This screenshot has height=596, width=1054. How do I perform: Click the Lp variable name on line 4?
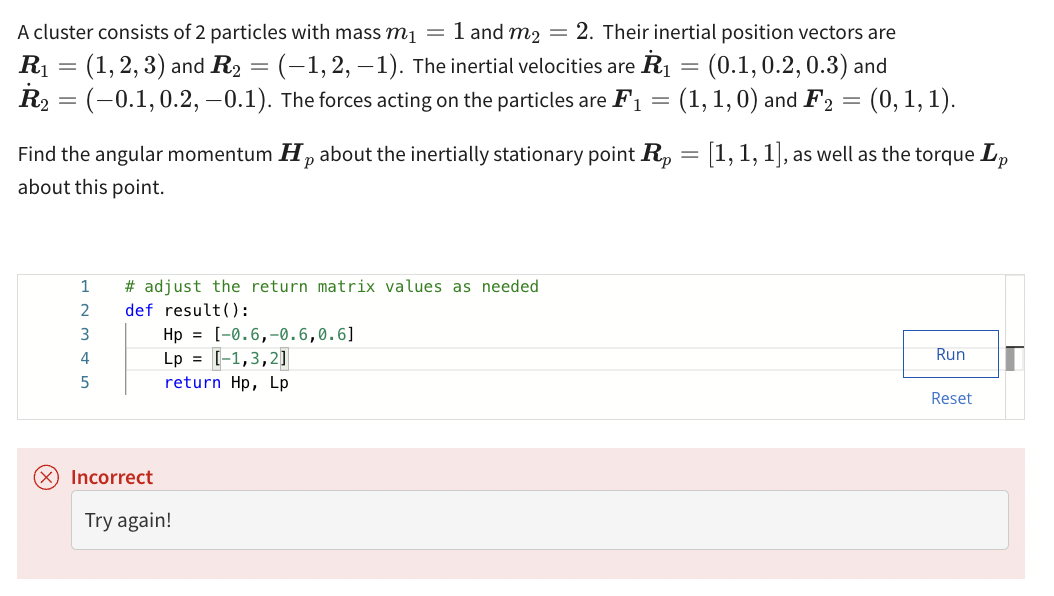(172, 358)
